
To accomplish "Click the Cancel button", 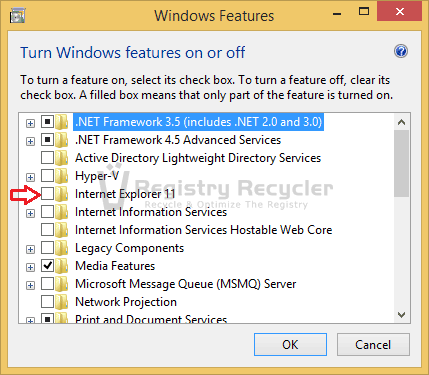I will click(x=373, y=345).
